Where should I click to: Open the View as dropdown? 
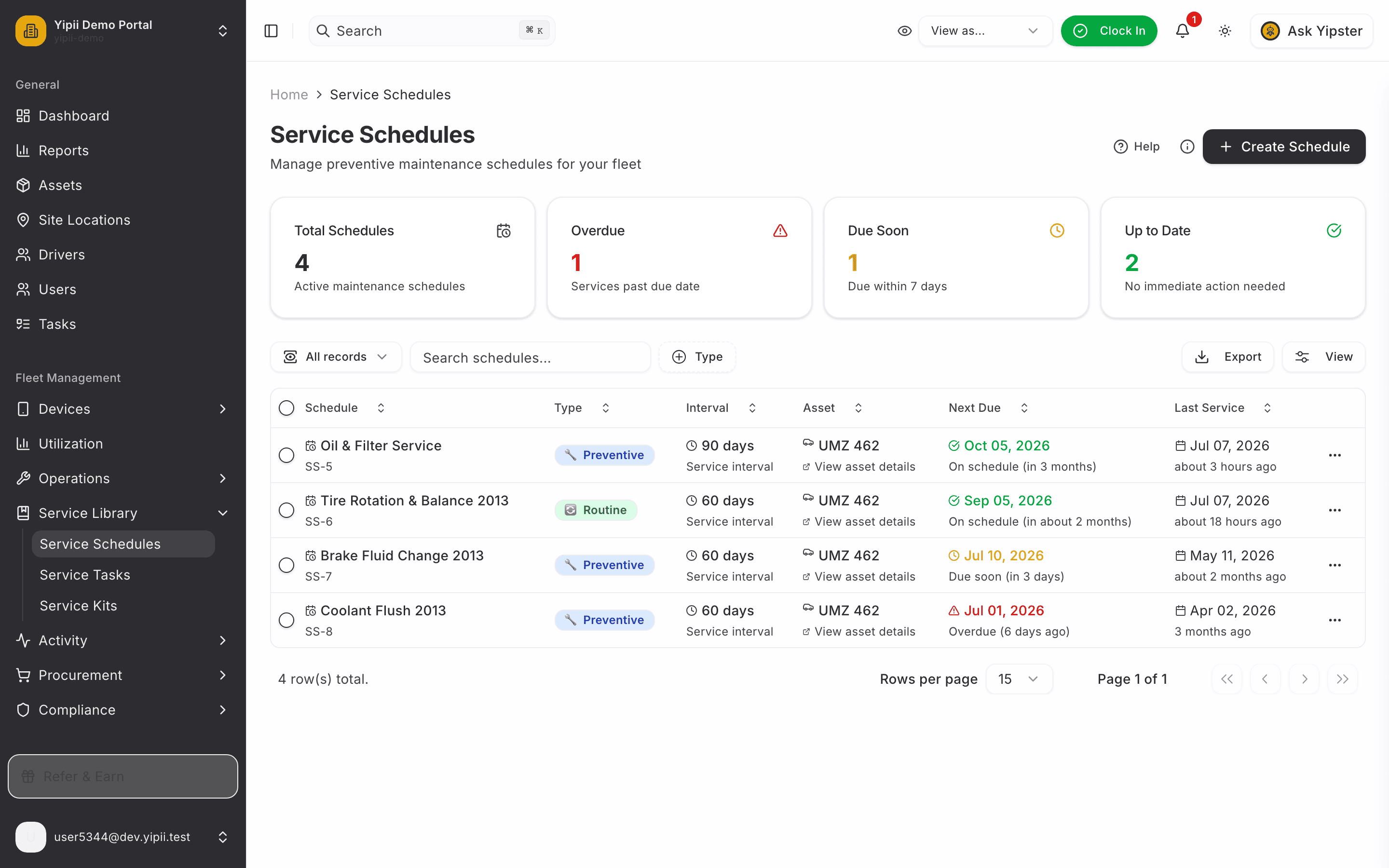[985, 31]
